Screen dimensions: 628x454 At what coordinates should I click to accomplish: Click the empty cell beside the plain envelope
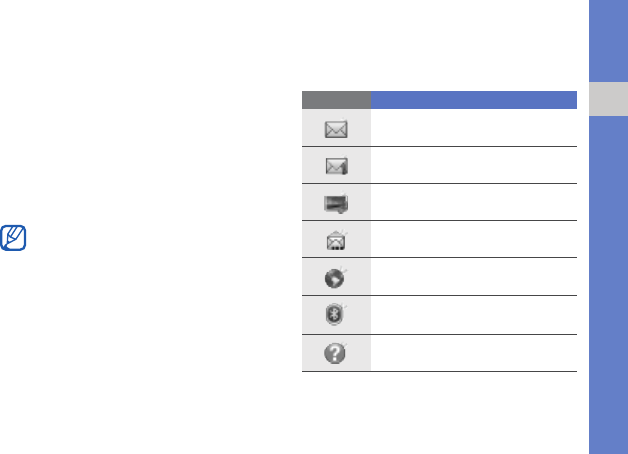point(474,128)
